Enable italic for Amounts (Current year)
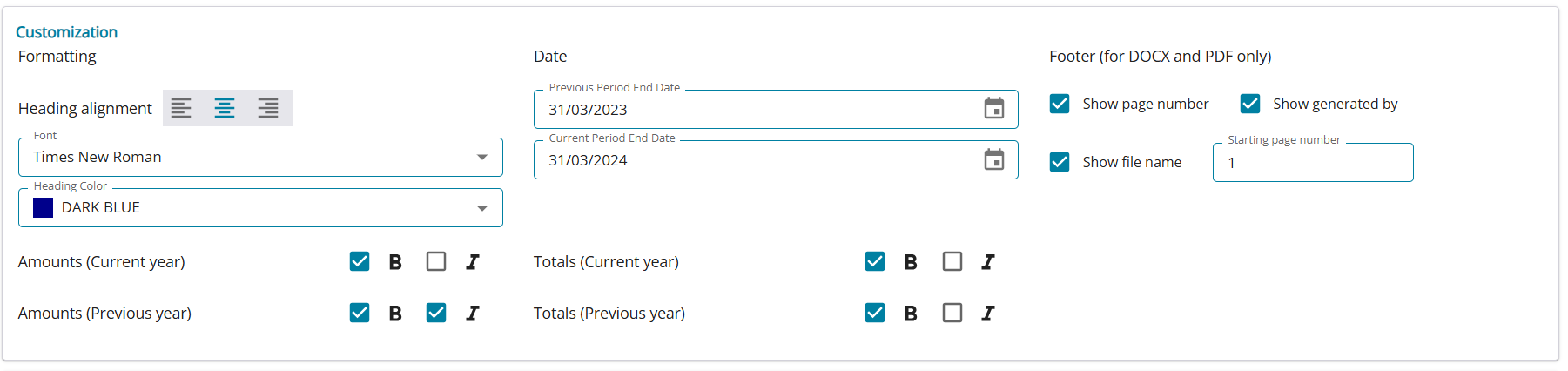 436,261
